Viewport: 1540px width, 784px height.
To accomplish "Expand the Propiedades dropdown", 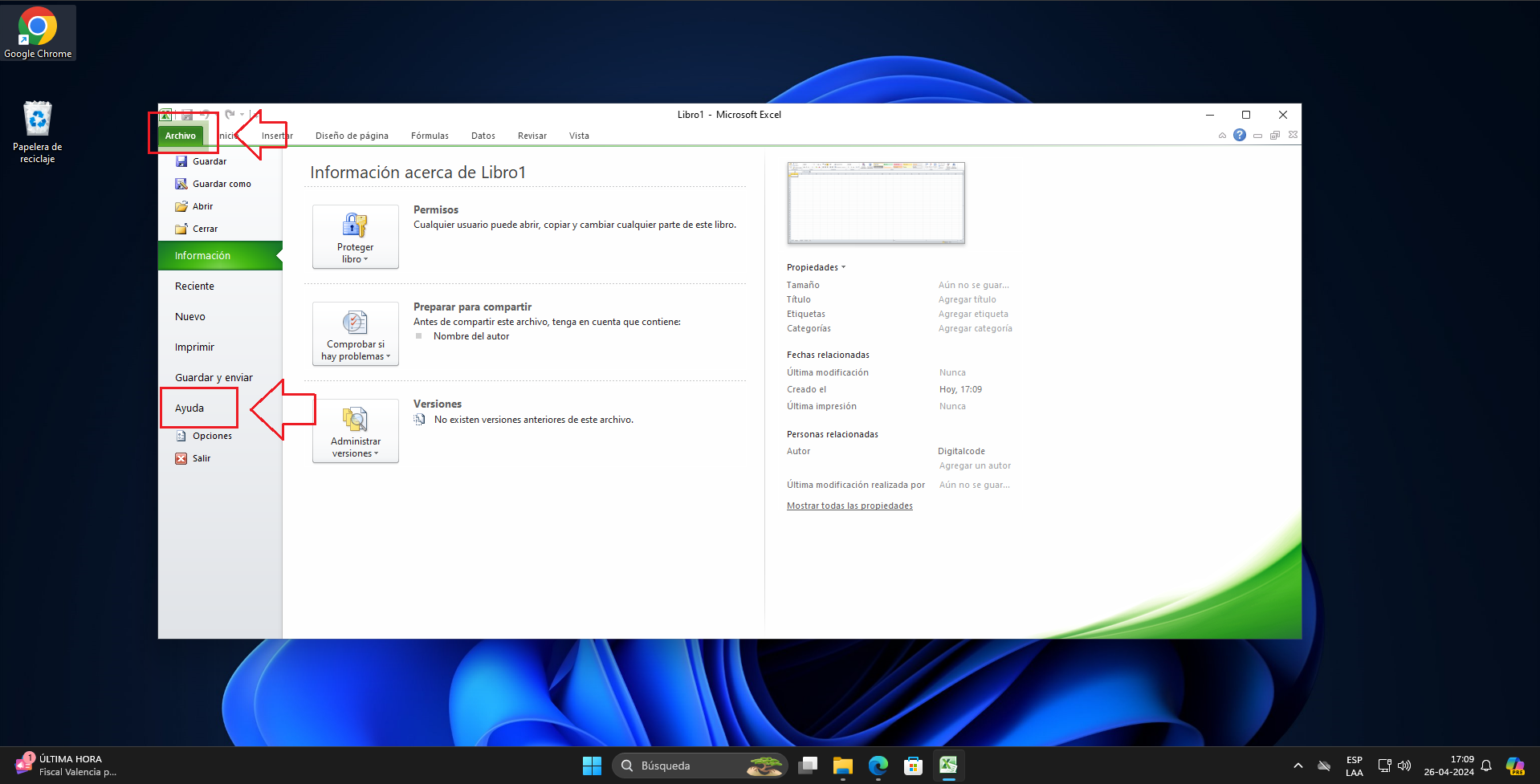I will [817, 267].
